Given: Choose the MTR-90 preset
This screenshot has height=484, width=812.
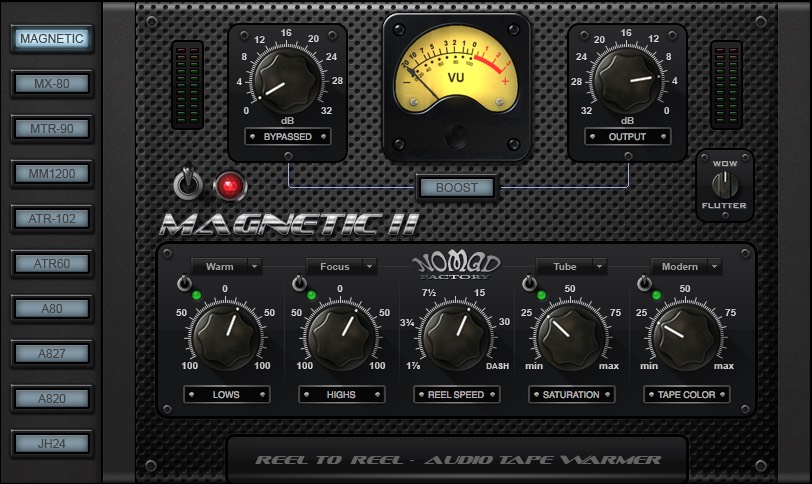Looking at the screenshot, I should [x=52, y=129].
